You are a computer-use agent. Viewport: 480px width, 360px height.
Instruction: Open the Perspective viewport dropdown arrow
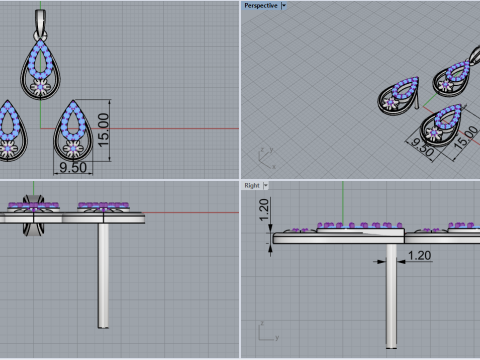pos(284,6)
